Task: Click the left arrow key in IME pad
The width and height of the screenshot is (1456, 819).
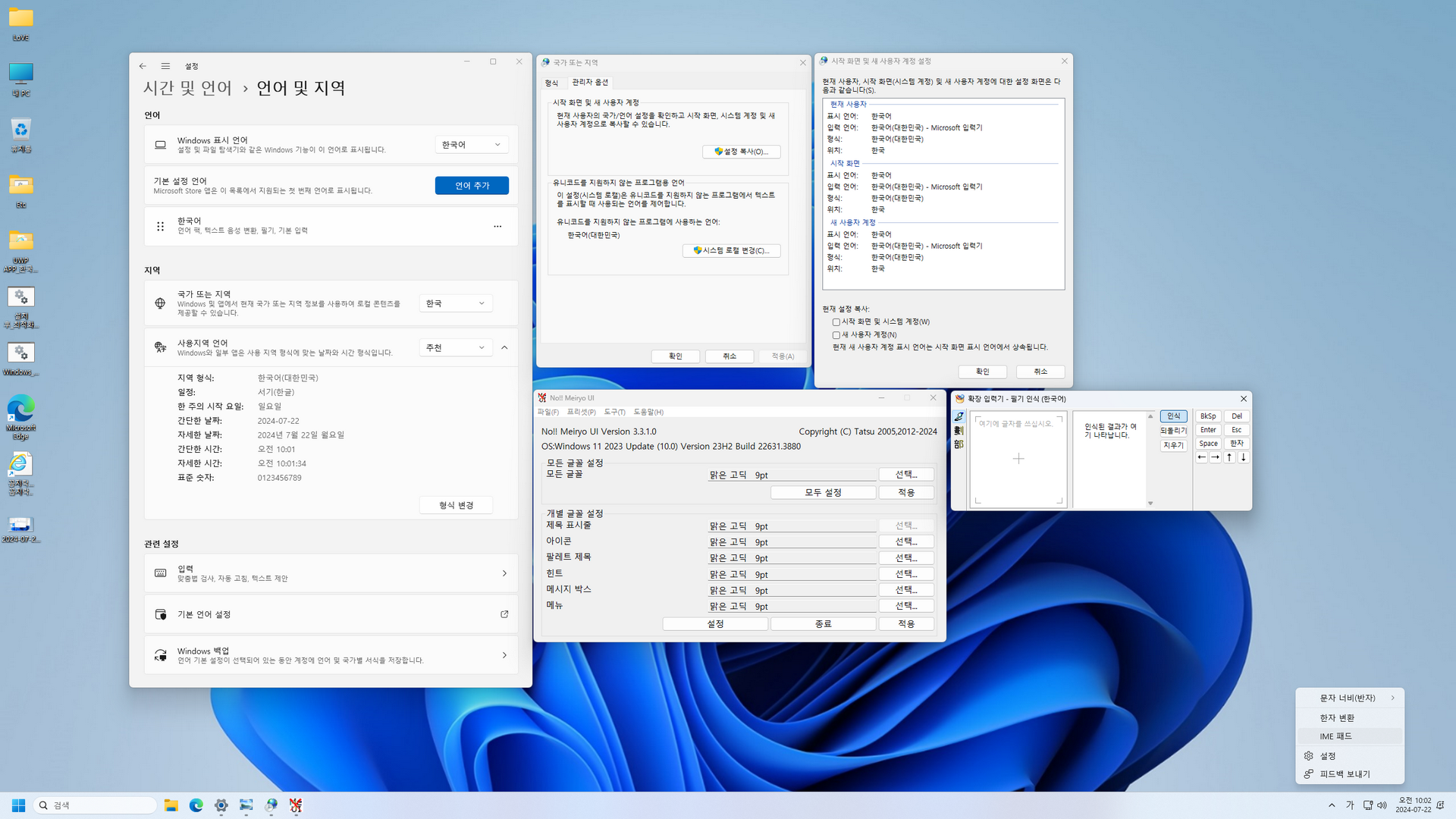Action: (x=1201, y=457)
